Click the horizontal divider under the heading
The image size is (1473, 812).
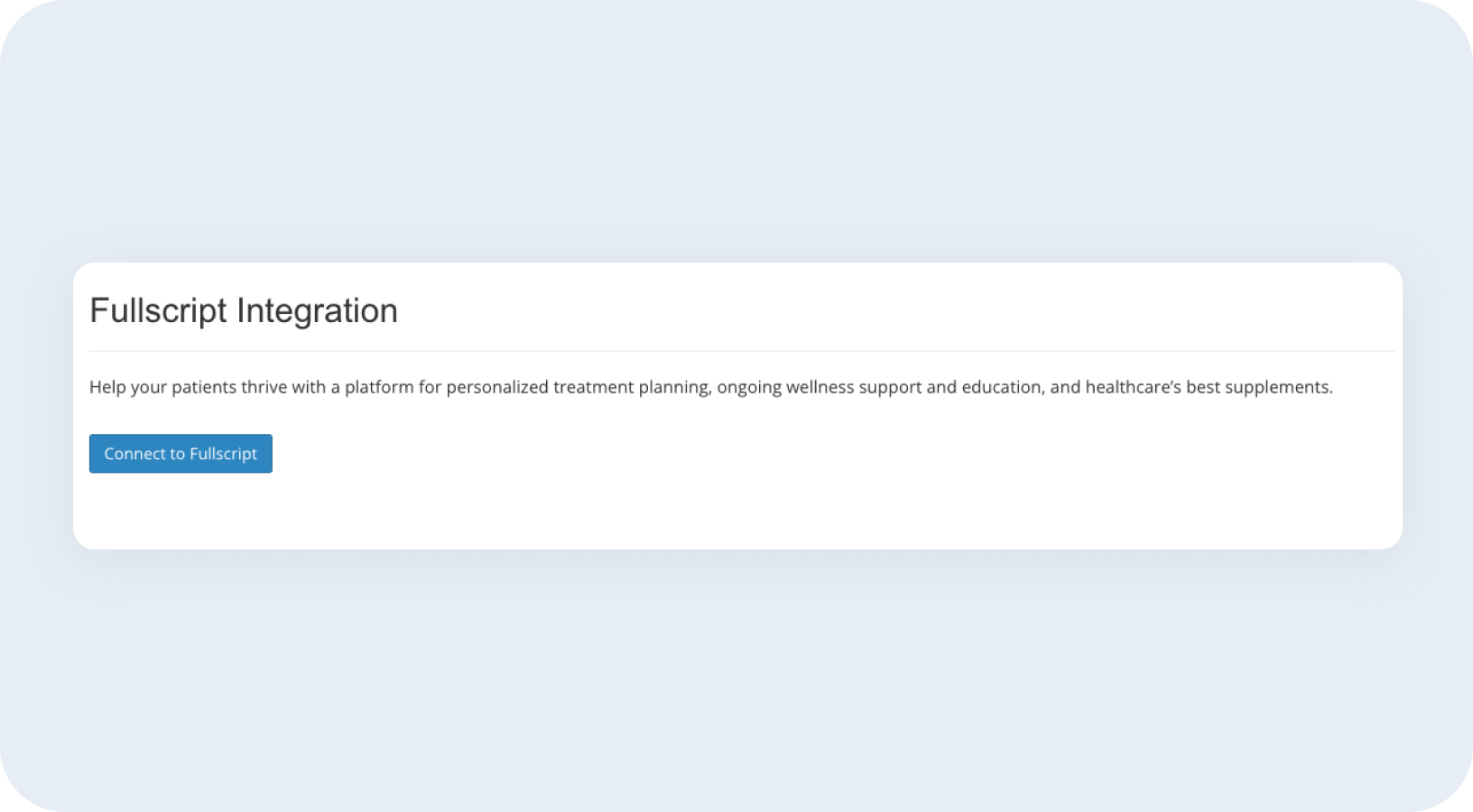[740, 351]
